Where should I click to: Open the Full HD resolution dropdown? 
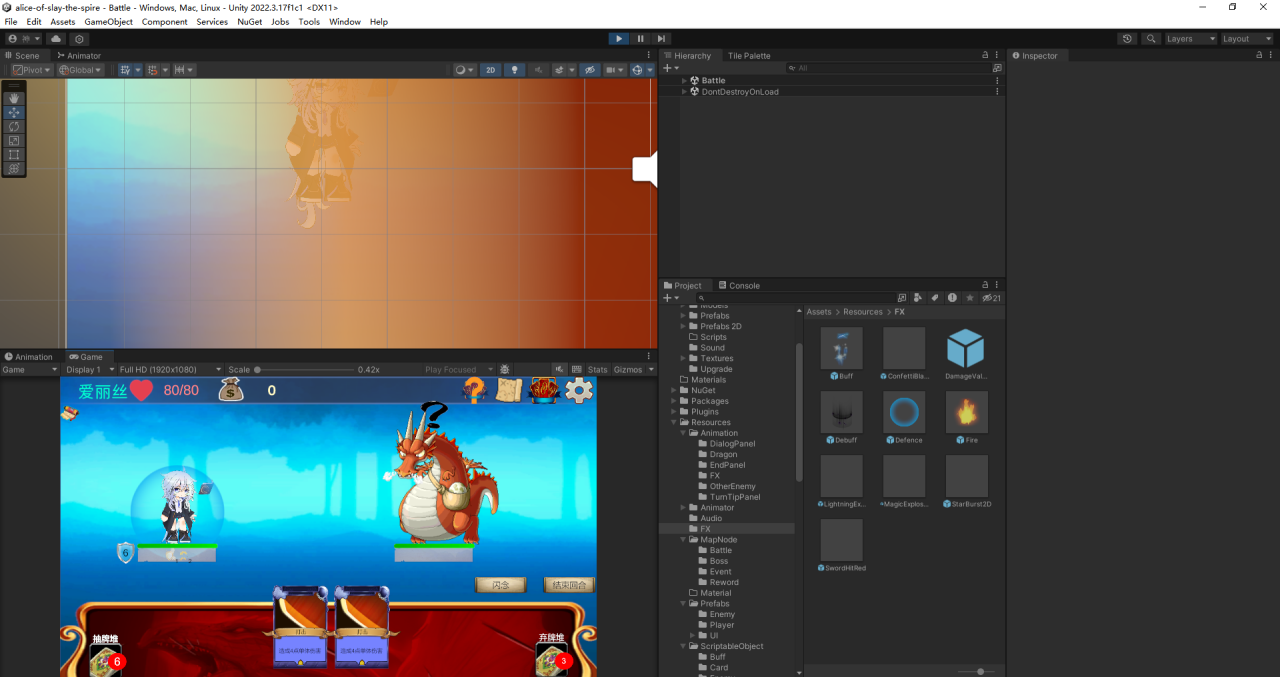point(168,370)
